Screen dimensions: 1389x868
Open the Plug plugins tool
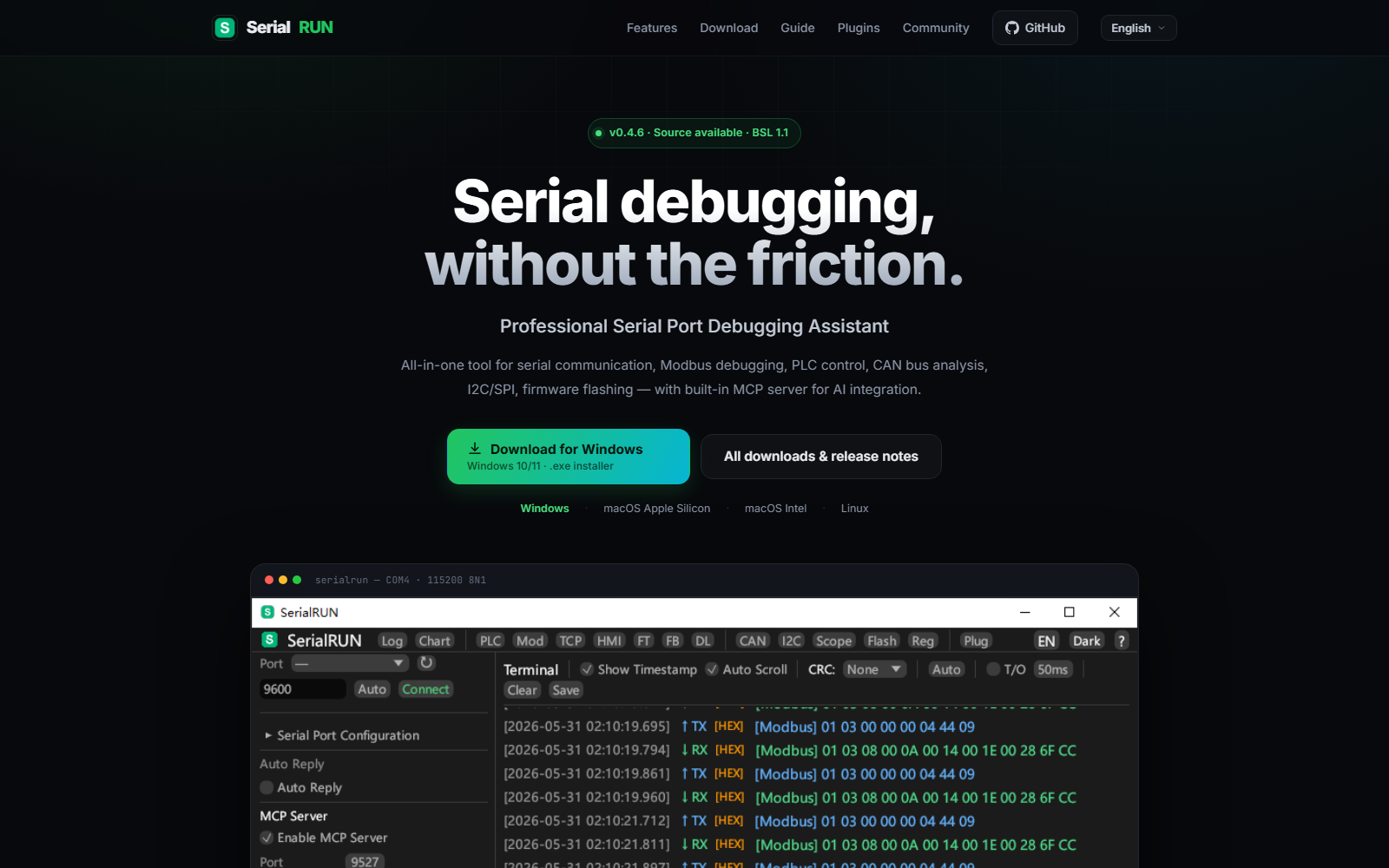click(976, 641)
